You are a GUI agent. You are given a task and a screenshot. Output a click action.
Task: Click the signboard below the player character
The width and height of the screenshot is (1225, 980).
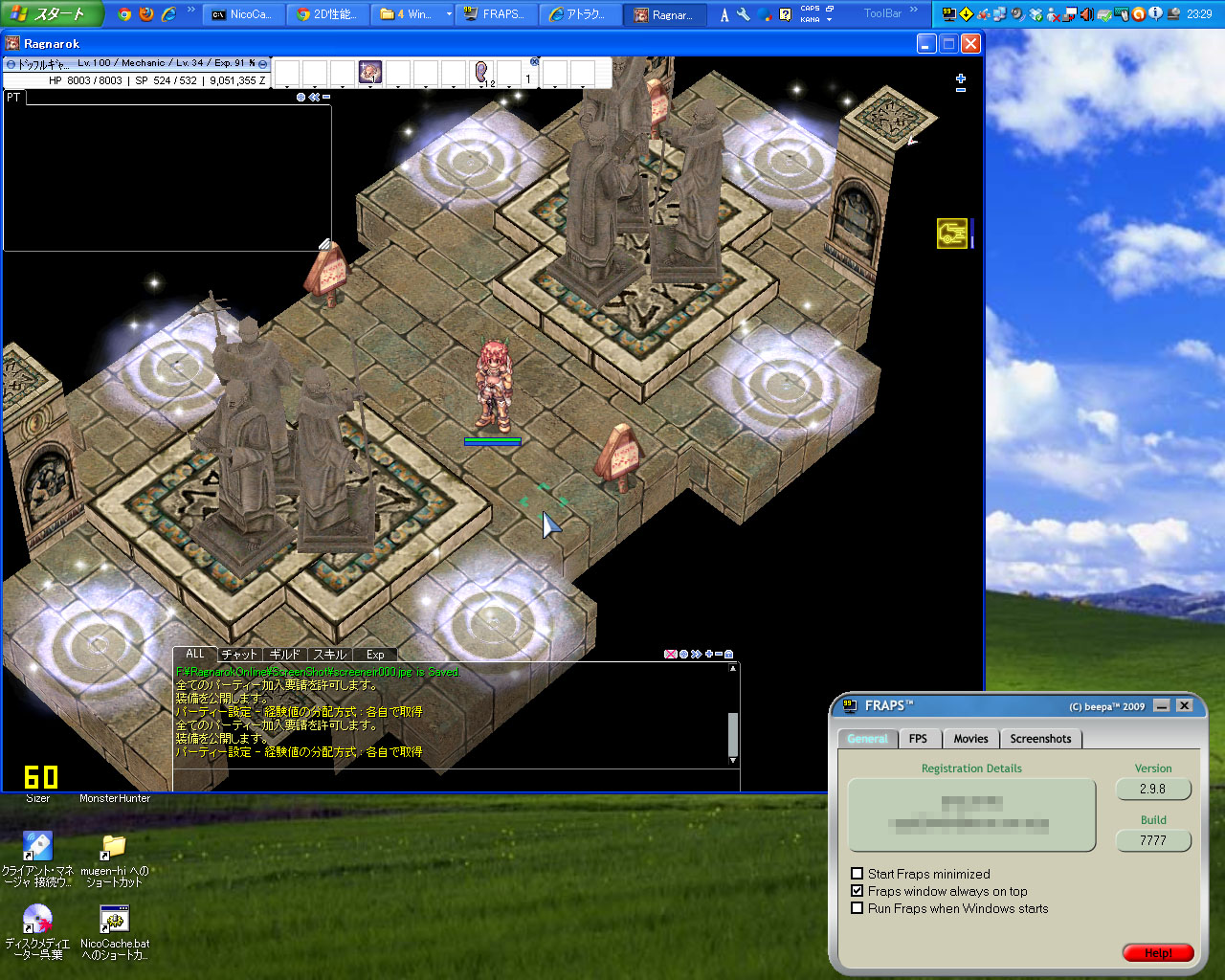[618, 457]
